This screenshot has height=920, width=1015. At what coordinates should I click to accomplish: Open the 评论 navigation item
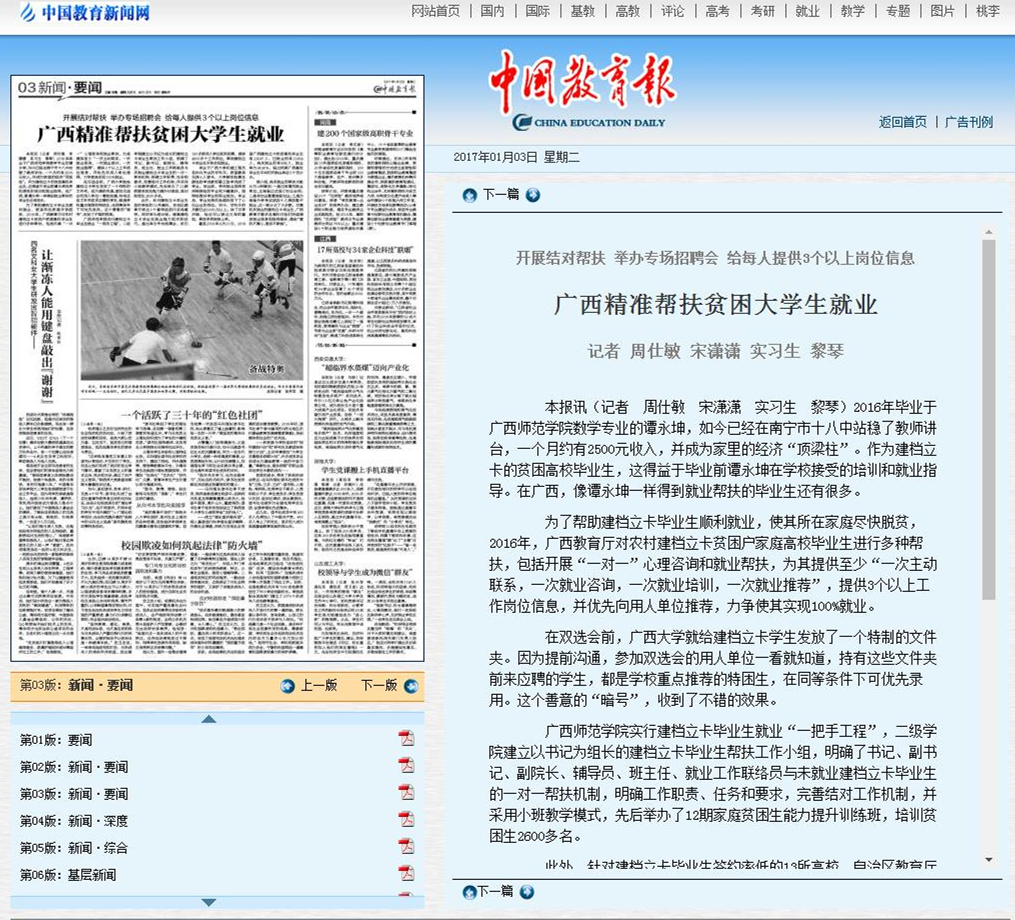coord(673,11)
